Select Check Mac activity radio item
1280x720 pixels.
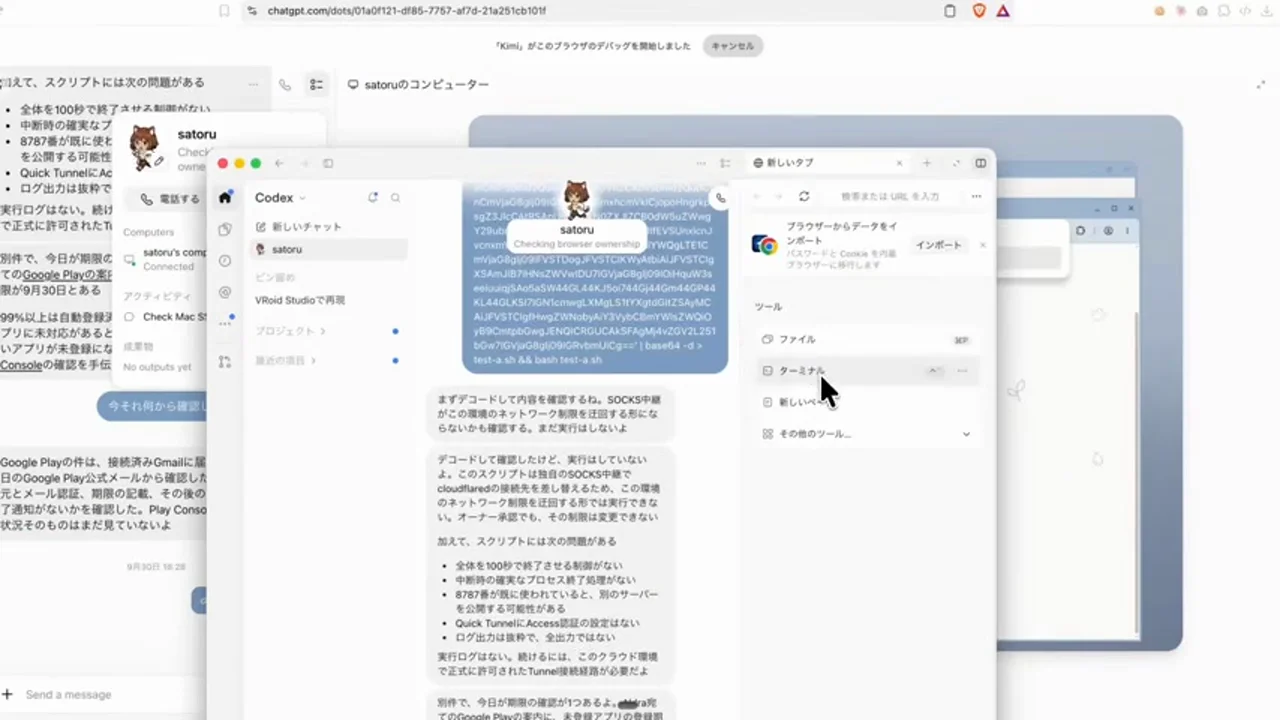click(x=130, y=317)
